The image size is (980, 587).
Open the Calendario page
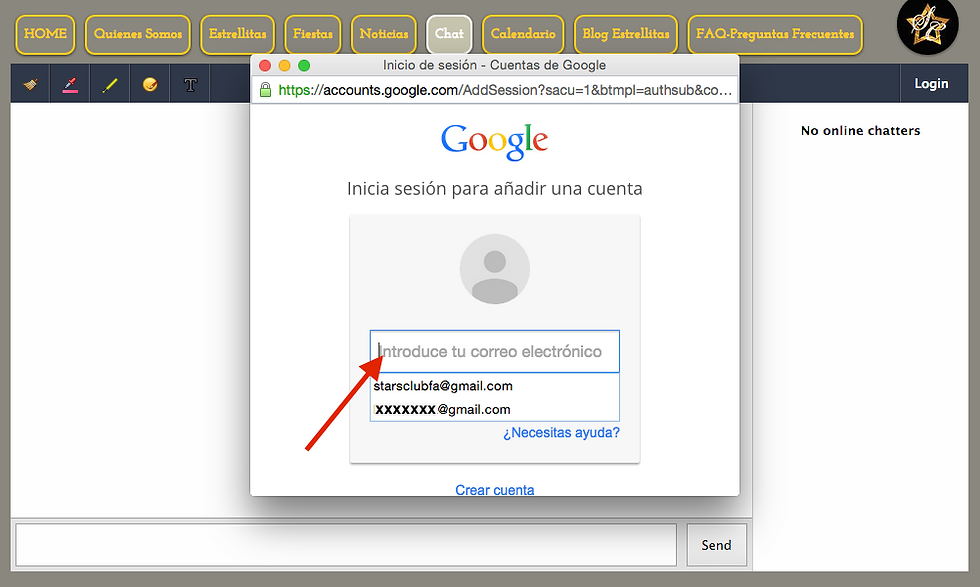(x=523, y=34)
